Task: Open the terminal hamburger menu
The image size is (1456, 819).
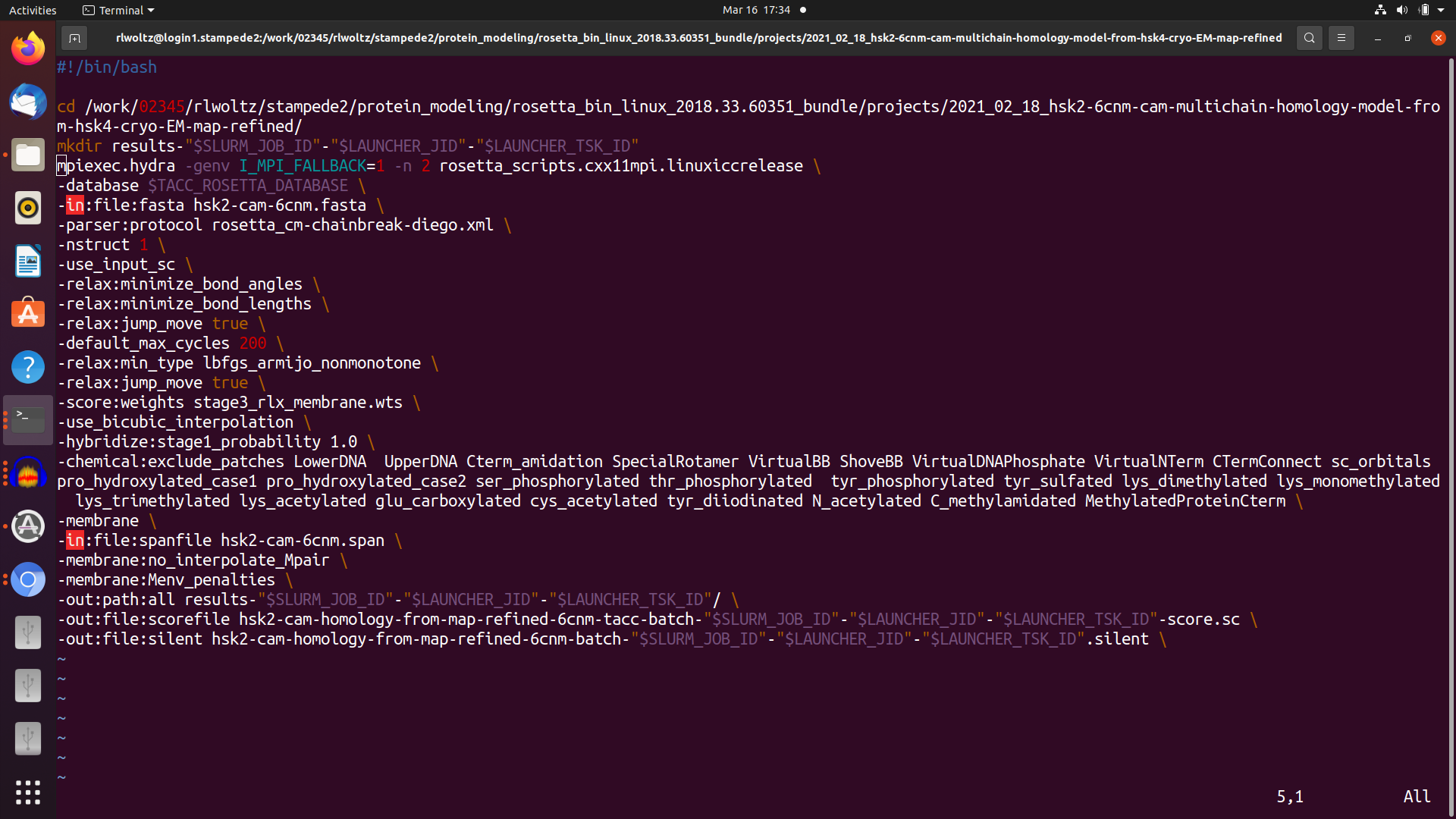Action: click(x=1341, y=38)
